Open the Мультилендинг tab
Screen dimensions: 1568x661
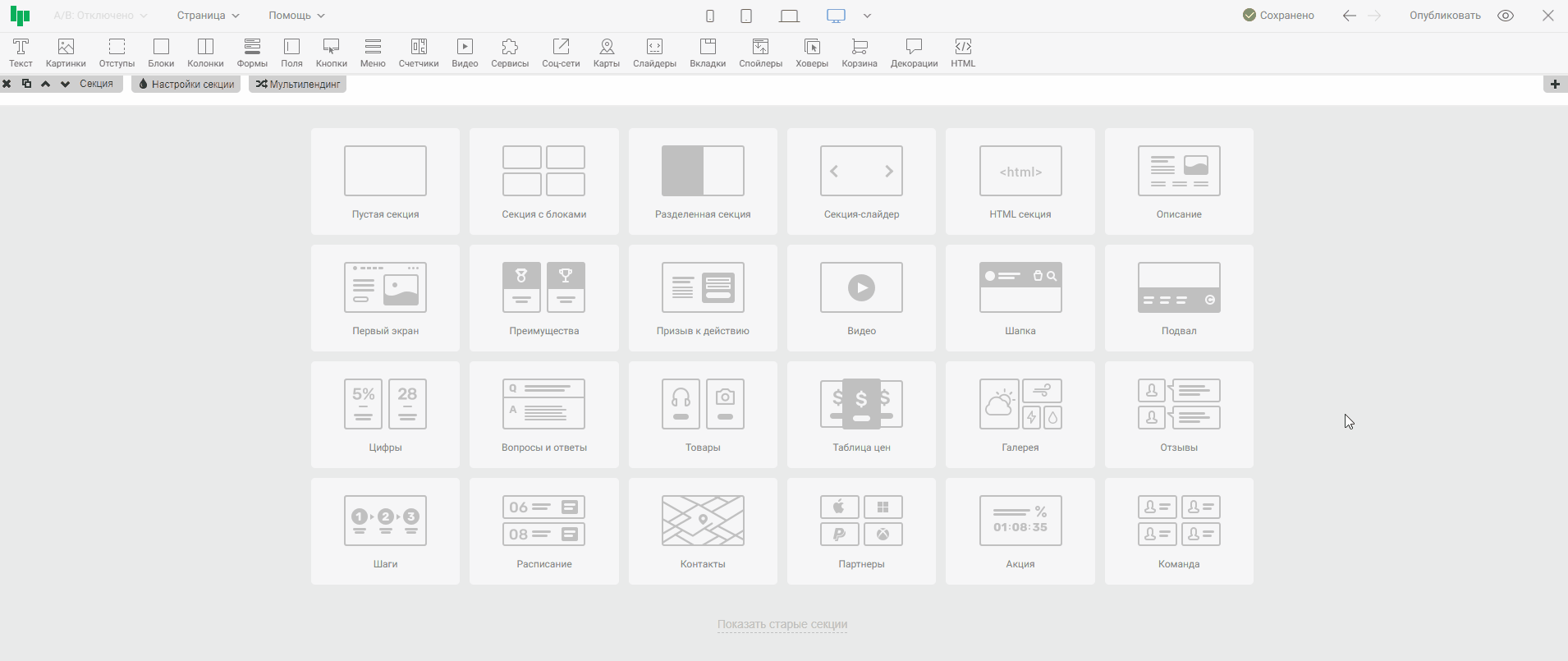(x=298, y=84)
